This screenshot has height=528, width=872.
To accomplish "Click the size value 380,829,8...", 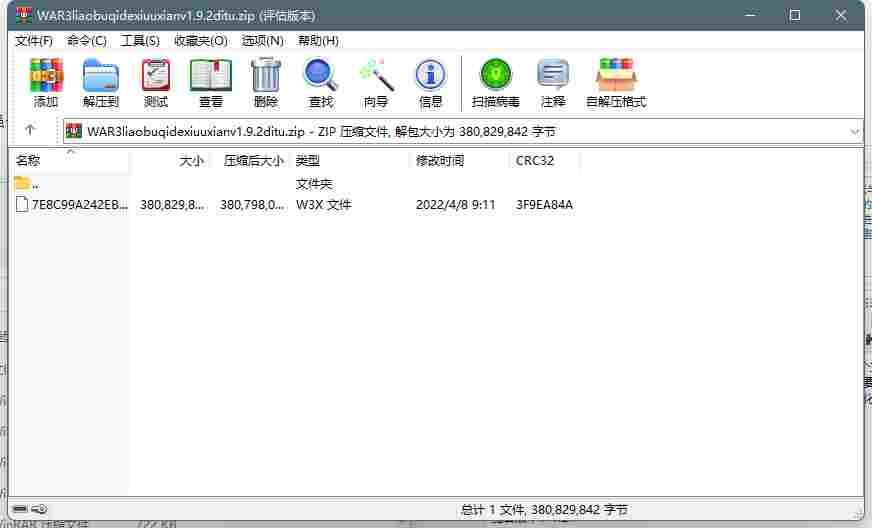I will [172, 205].
